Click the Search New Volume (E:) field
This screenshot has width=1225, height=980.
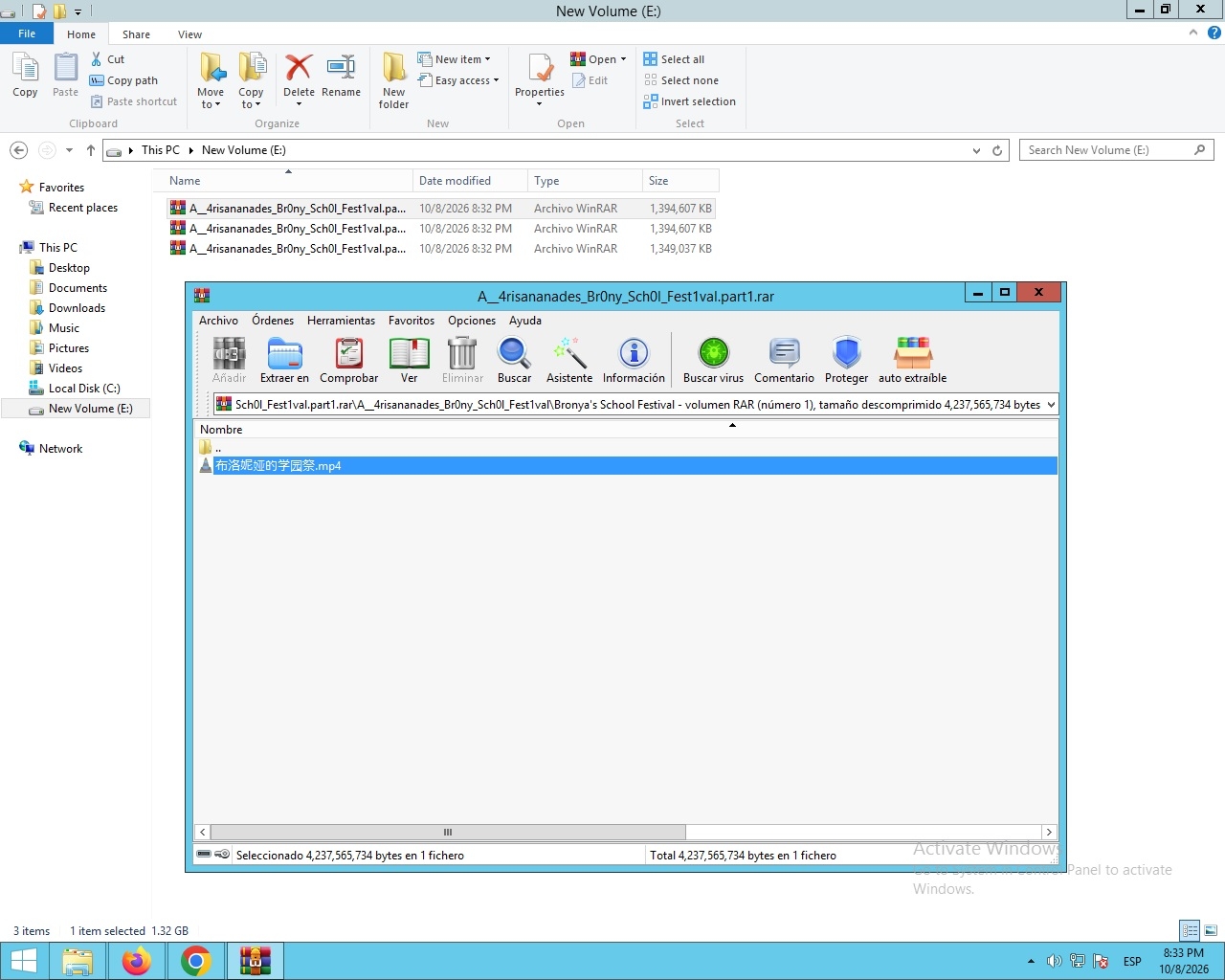[x=1116, y=150]
